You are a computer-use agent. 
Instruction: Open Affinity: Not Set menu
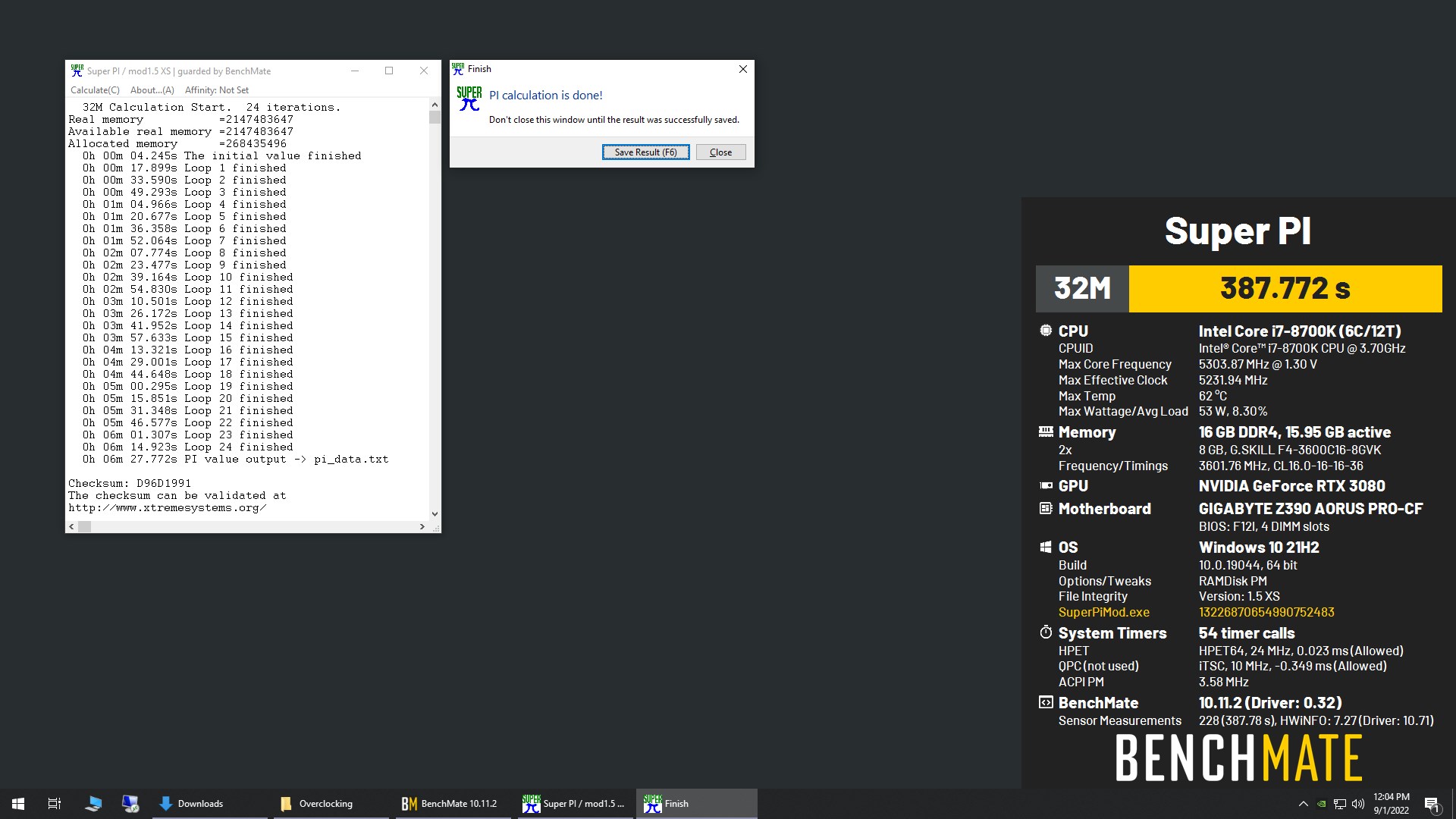coord(217,90)
